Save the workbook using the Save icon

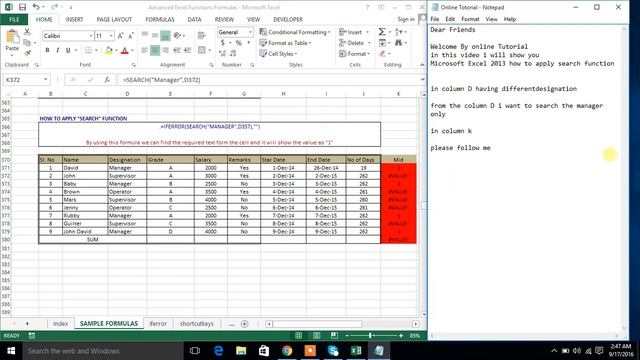(x=22, y=7)
